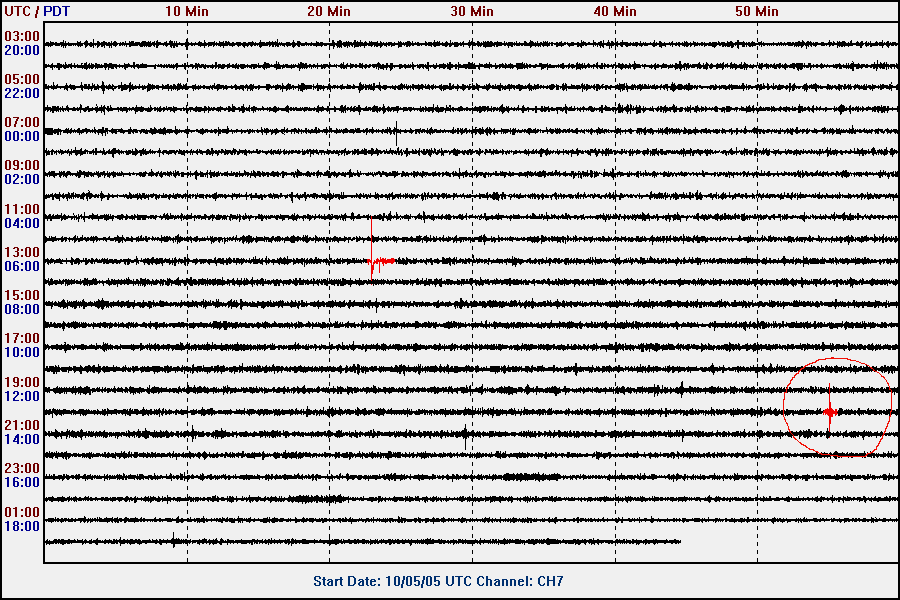Image resolution: width=900 pixels, height=600 pixels.
Task: Select the 20 Min column header
Action: 329,11
